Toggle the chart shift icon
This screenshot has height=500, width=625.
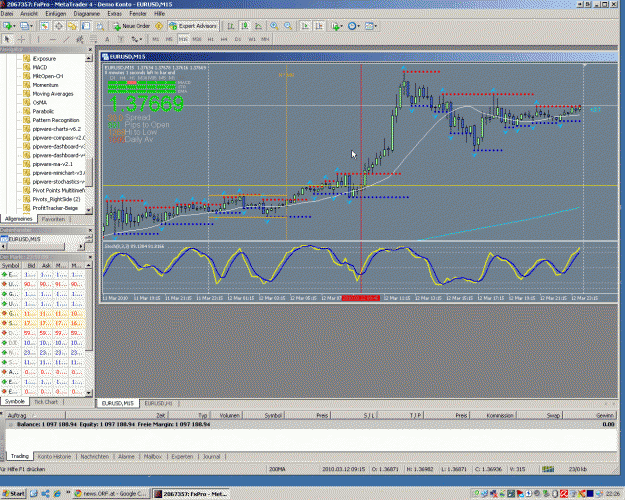coord(319,26)
